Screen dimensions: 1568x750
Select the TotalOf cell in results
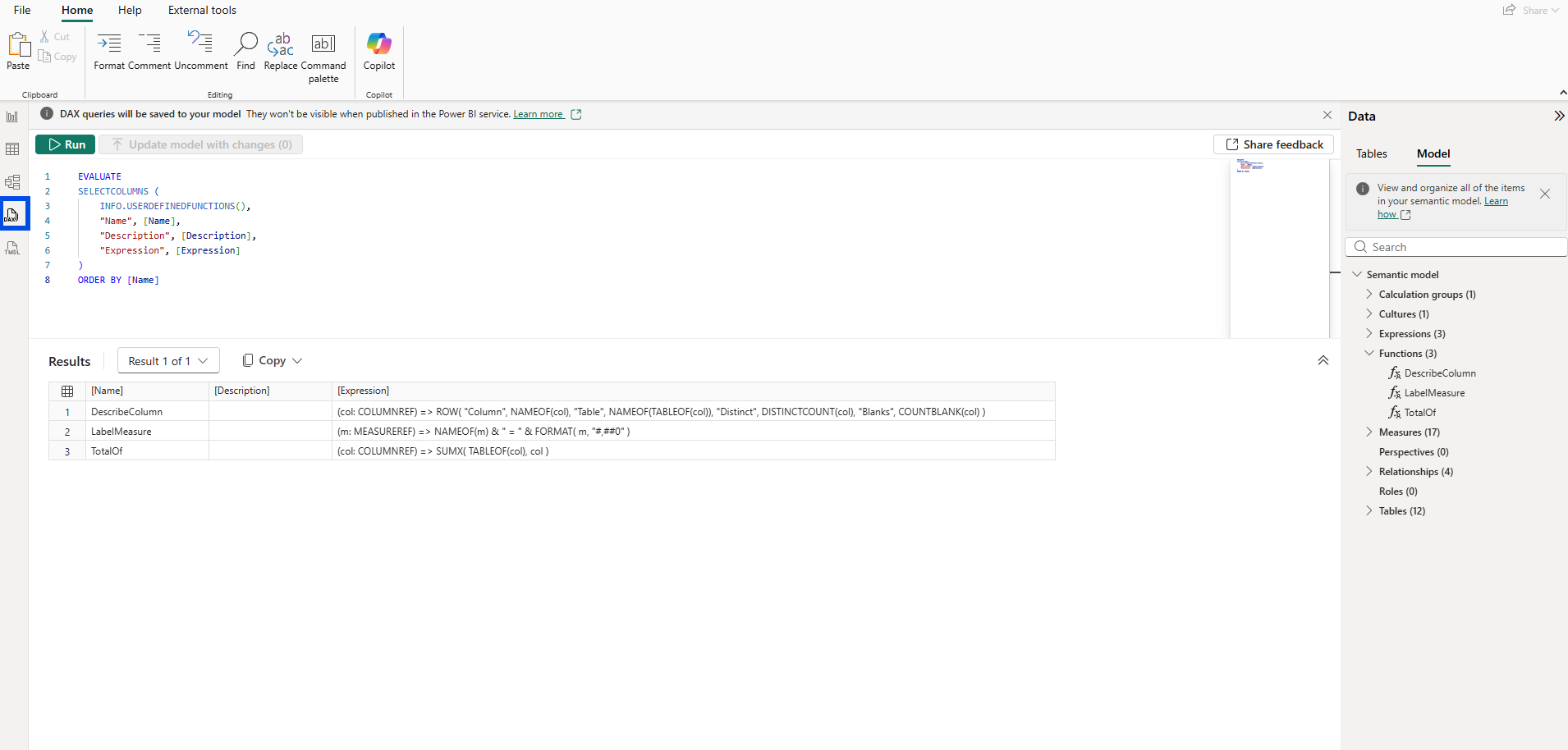147,451
